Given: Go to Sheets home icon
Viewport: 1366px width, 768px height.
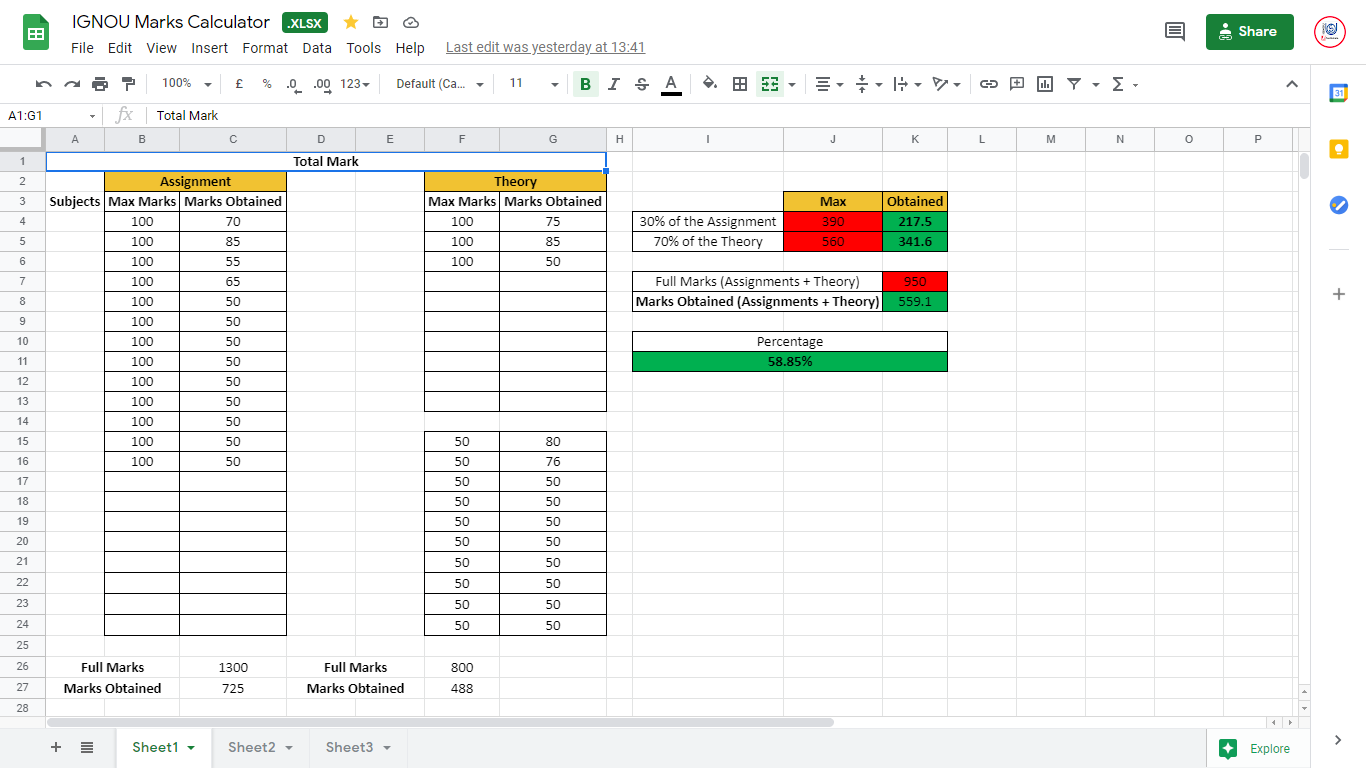Looking at the screenshot, I should pyautogui.click(x=37, y=32).
